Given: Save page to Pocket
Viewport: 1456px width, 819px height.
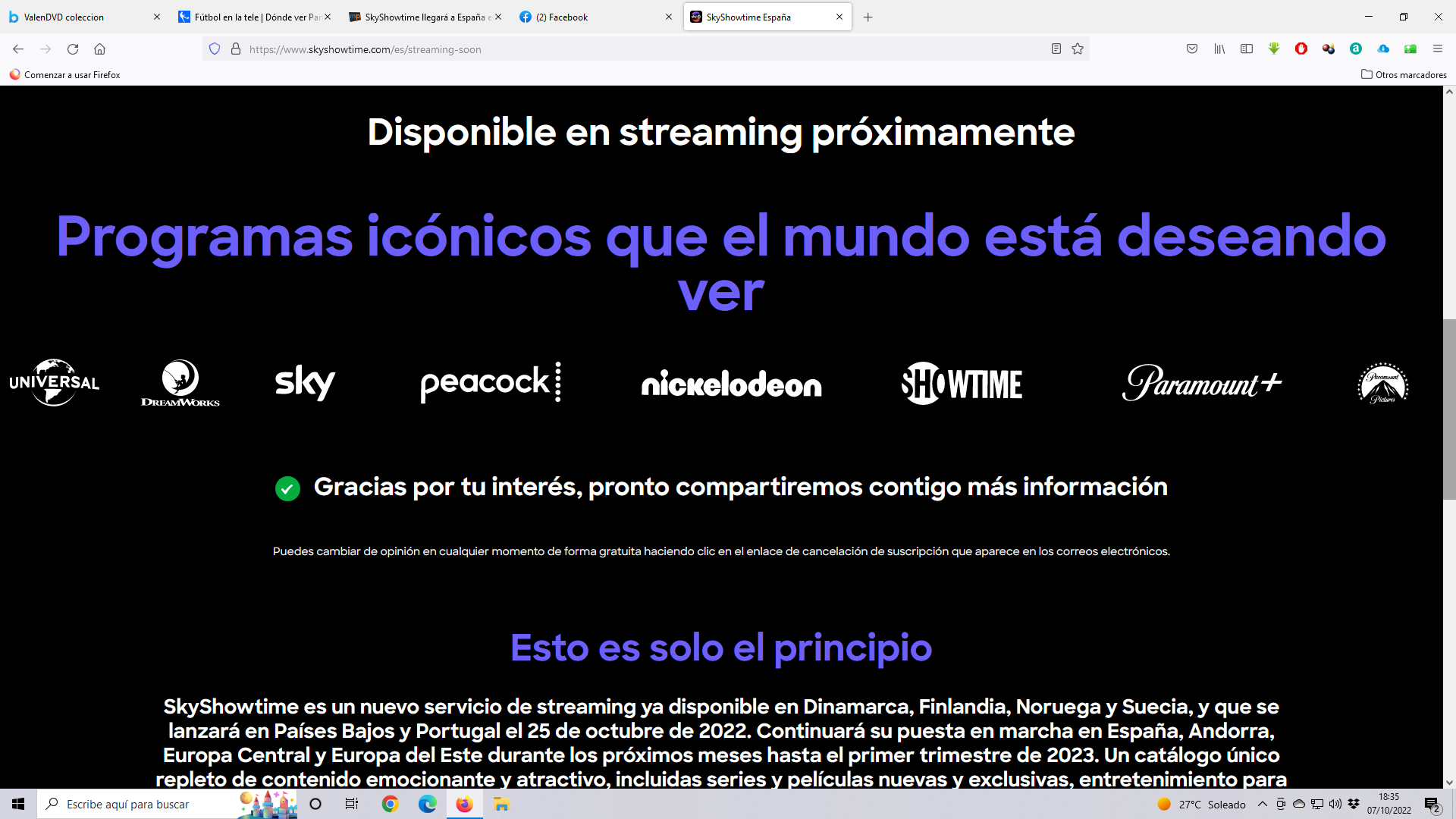Looking at the screenshot, I should (1192, 49).
